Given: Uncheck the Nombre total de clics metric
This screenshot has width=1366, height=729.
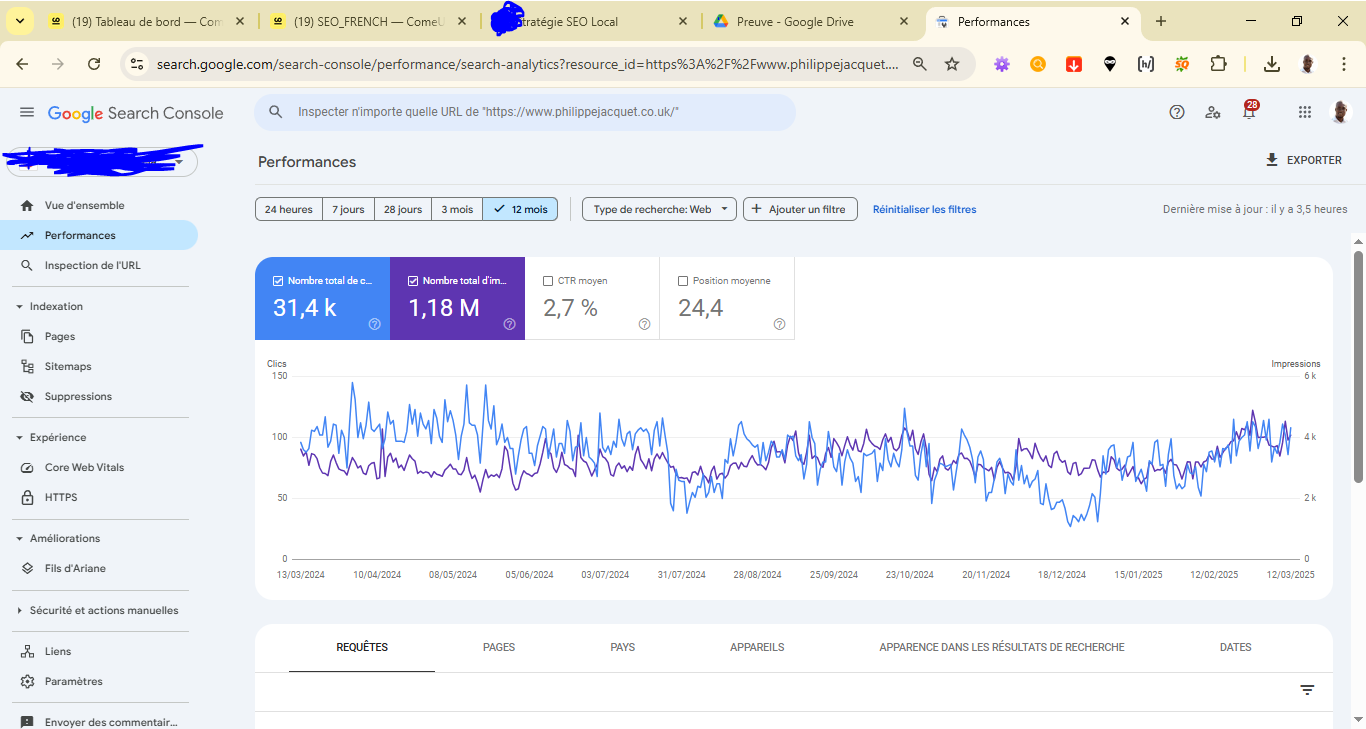Looking at the screenshot, I should coord(278,281).
